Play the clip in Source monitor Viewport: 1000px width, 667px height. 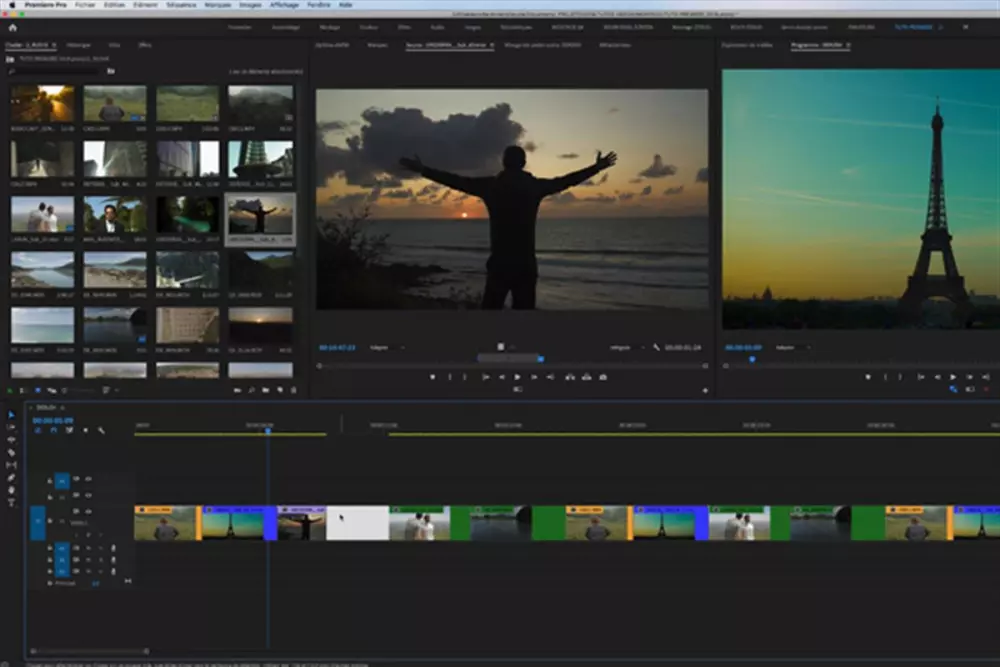tap(517, 377)
